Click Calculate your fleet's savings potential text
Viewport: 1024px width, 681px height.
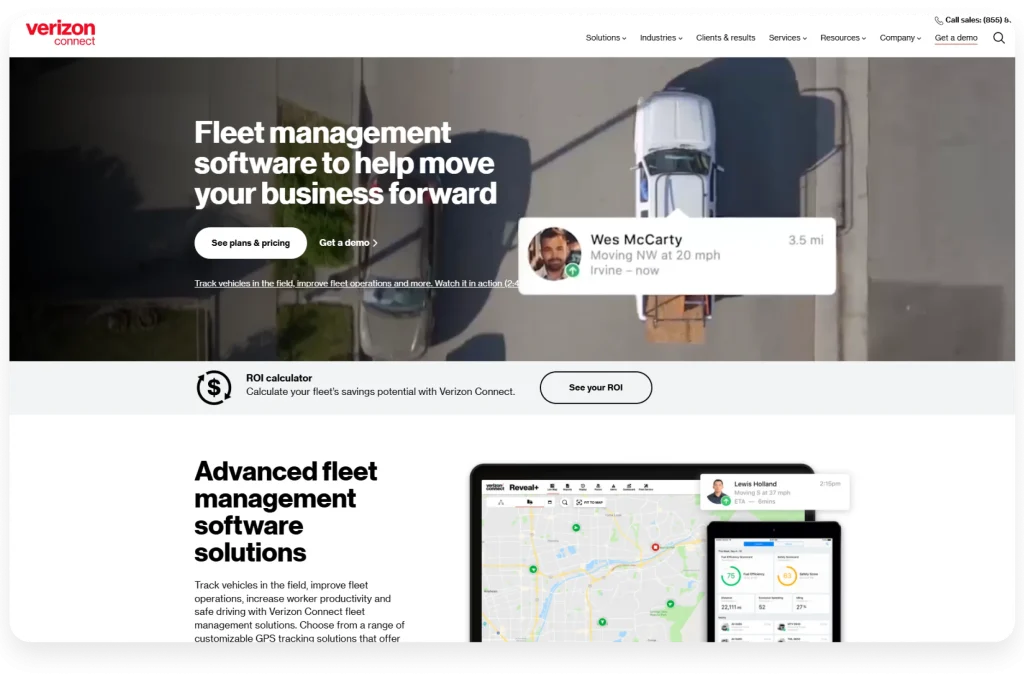380,392
